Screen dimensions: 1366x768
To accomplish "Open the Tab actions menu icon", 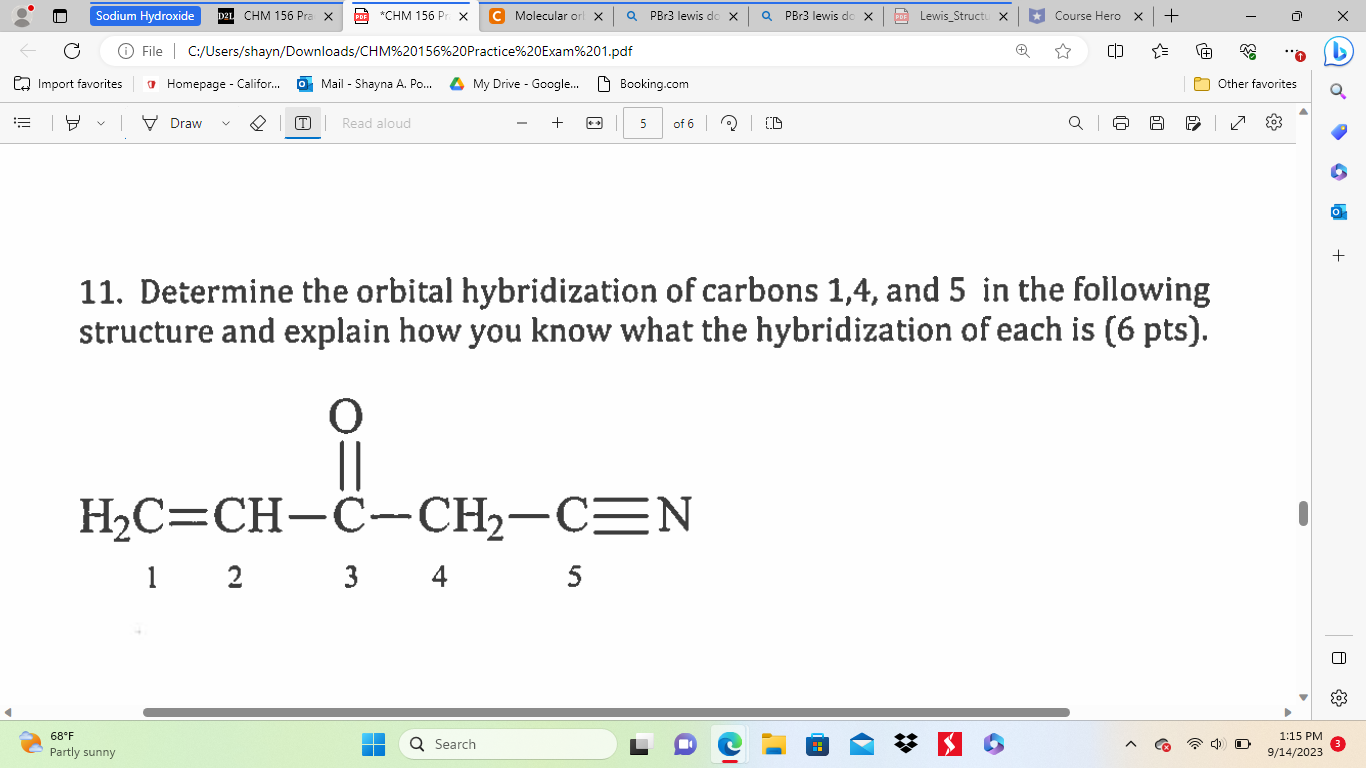I will point(59,16).
